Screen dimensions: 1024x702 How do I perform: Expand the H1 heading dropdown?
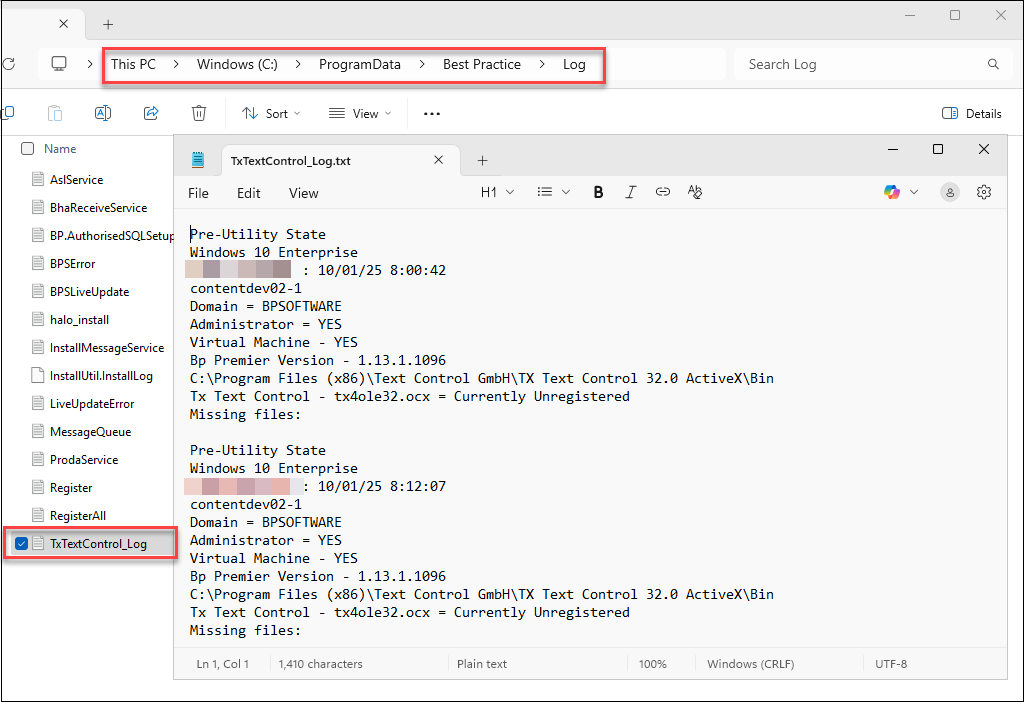pos(497,192)
